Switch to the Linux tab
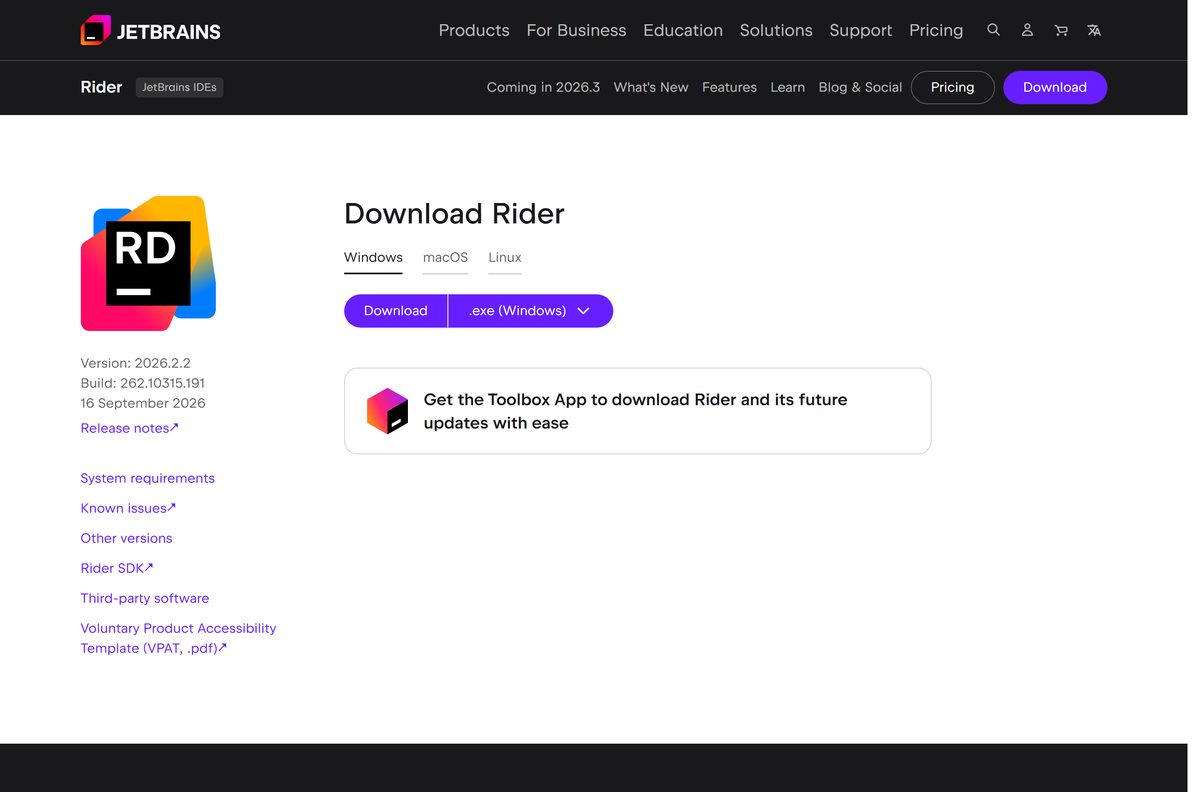 point(505,258)
